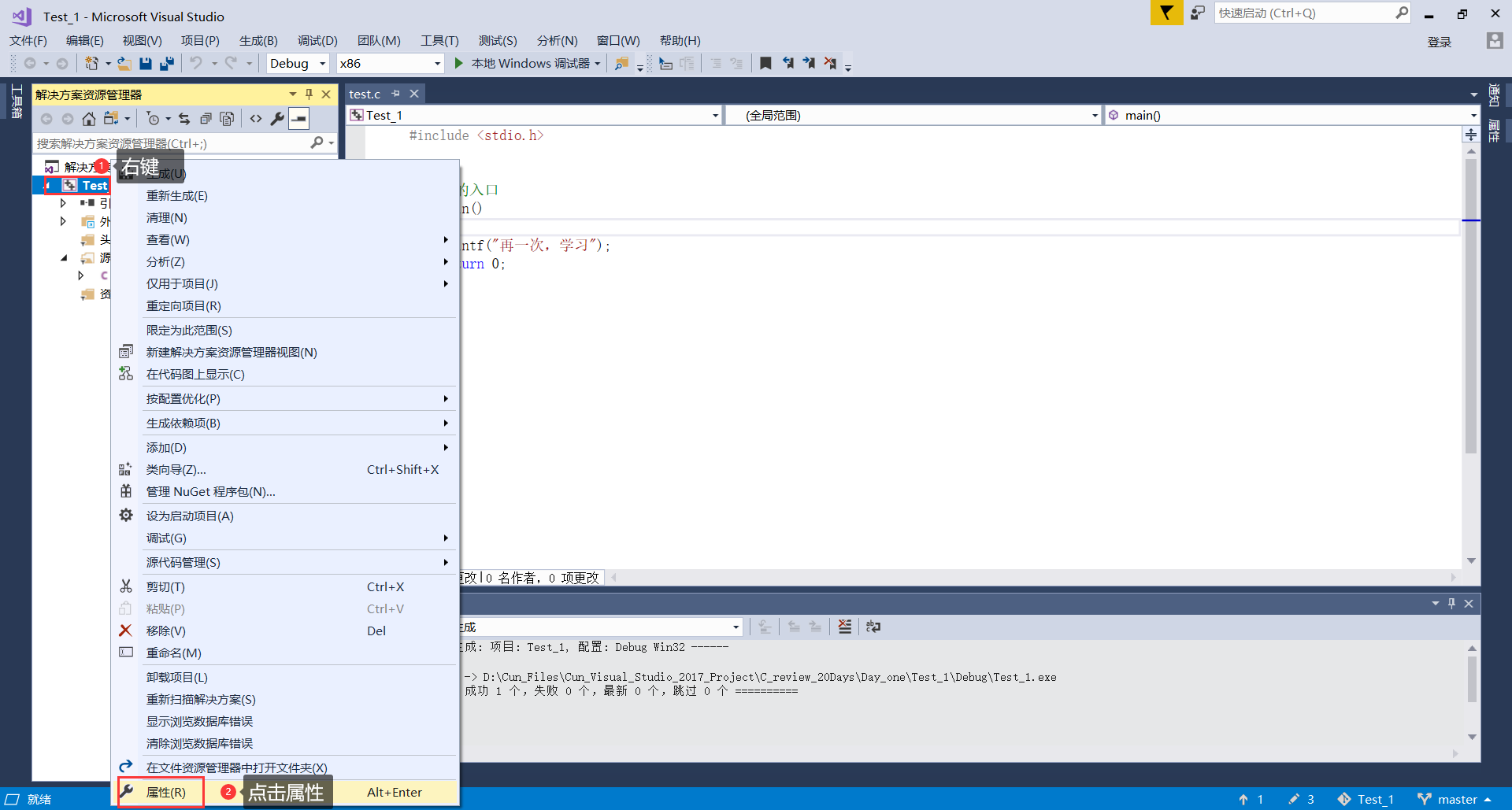Screen dimensions: 1512x810
Task: Toggle pin on Solution Explorer panel
Action: [309, 94]
